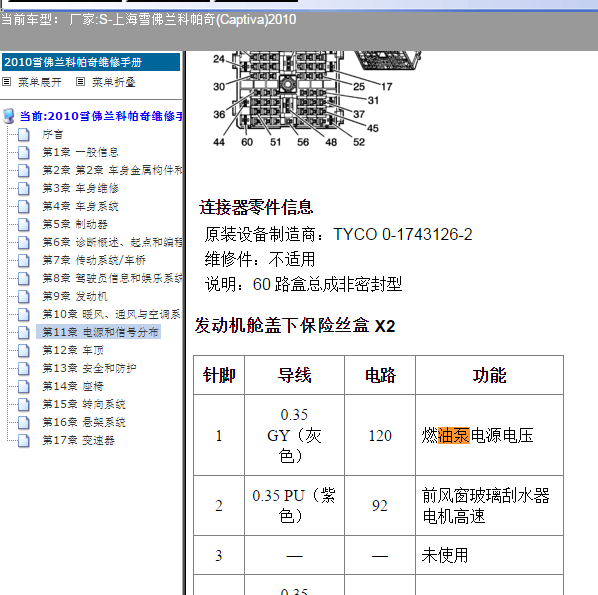The width and height of the screenshot is (598, 595).
Task: Click the 菜单折叠 collapse-all icon
Action: pyautogui.click(x=80, y=82)
